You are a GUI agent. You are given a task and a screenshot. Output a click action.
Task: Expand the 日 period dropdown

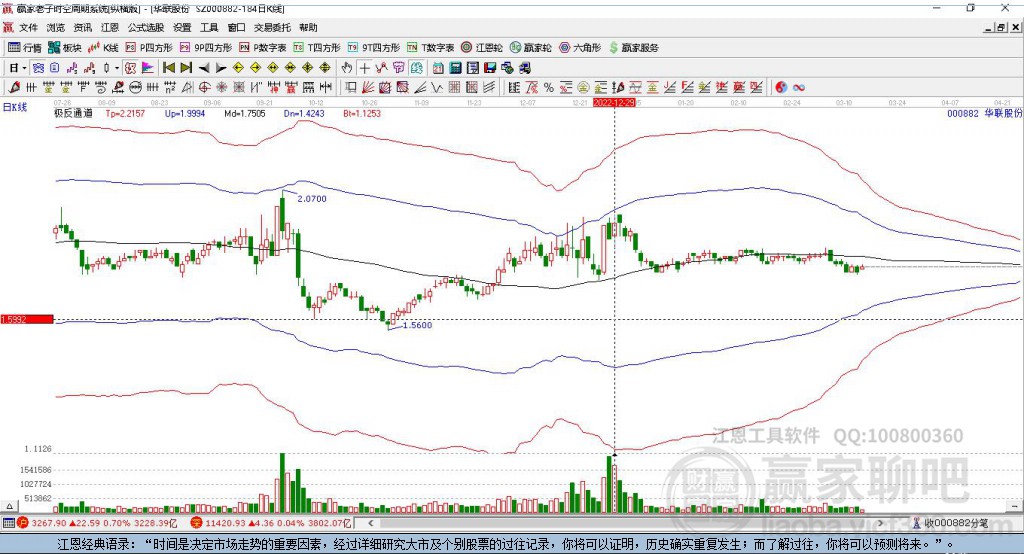(24, 68)
